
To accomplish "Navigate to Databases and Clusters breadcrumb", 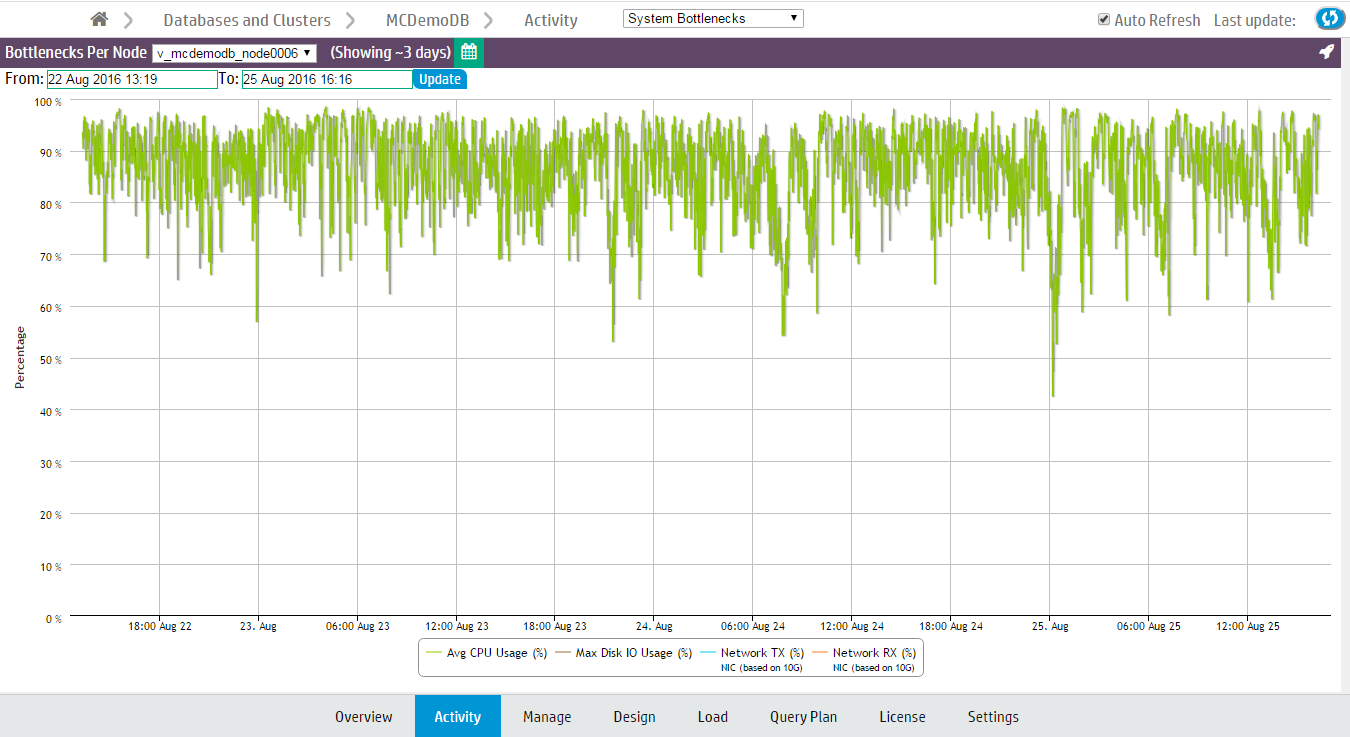I will pos(247,20).
